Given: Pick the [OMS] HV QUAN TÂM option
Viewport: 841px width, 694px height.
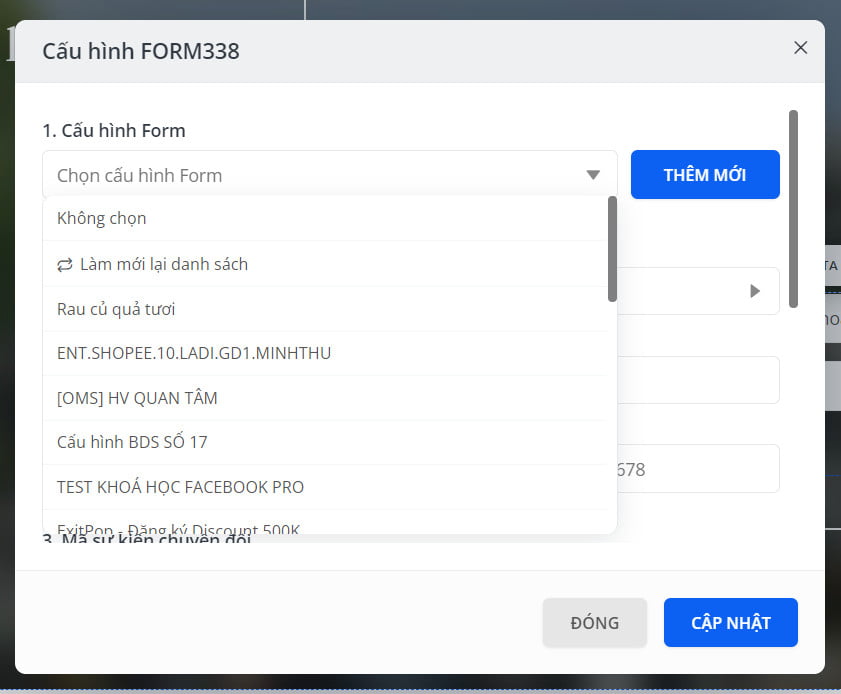Looking at the screenshot, I should pyautogui.click(x=325, y=398).
